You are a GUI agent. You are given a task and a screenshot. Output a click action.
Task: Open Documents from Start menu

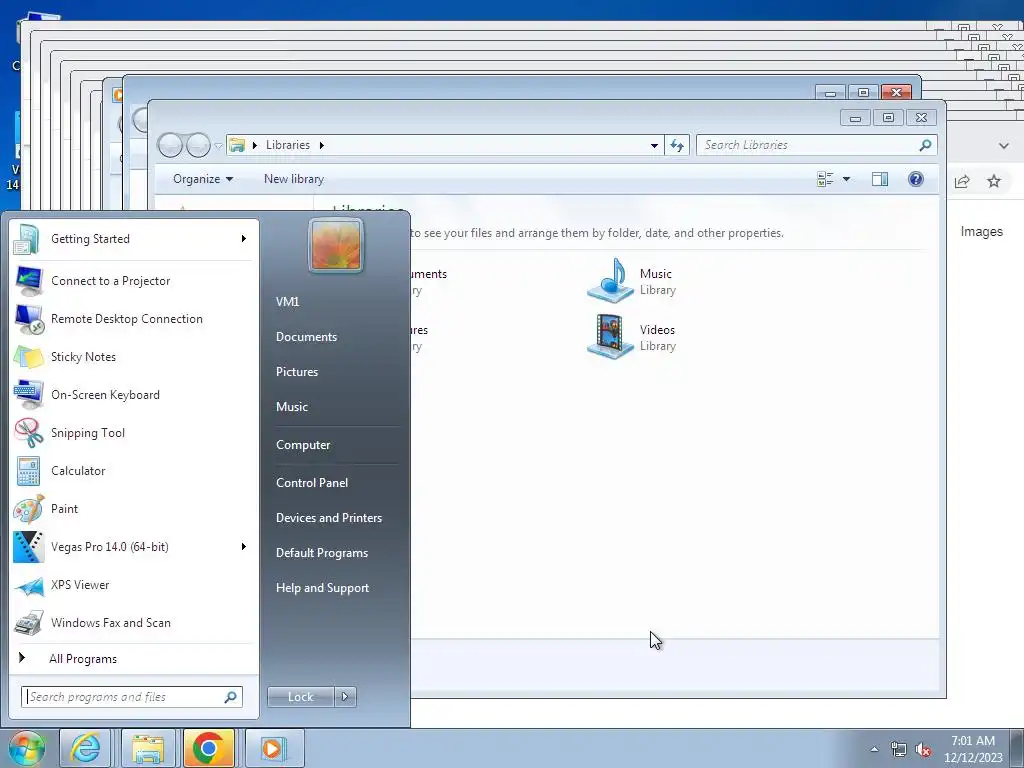306,337
